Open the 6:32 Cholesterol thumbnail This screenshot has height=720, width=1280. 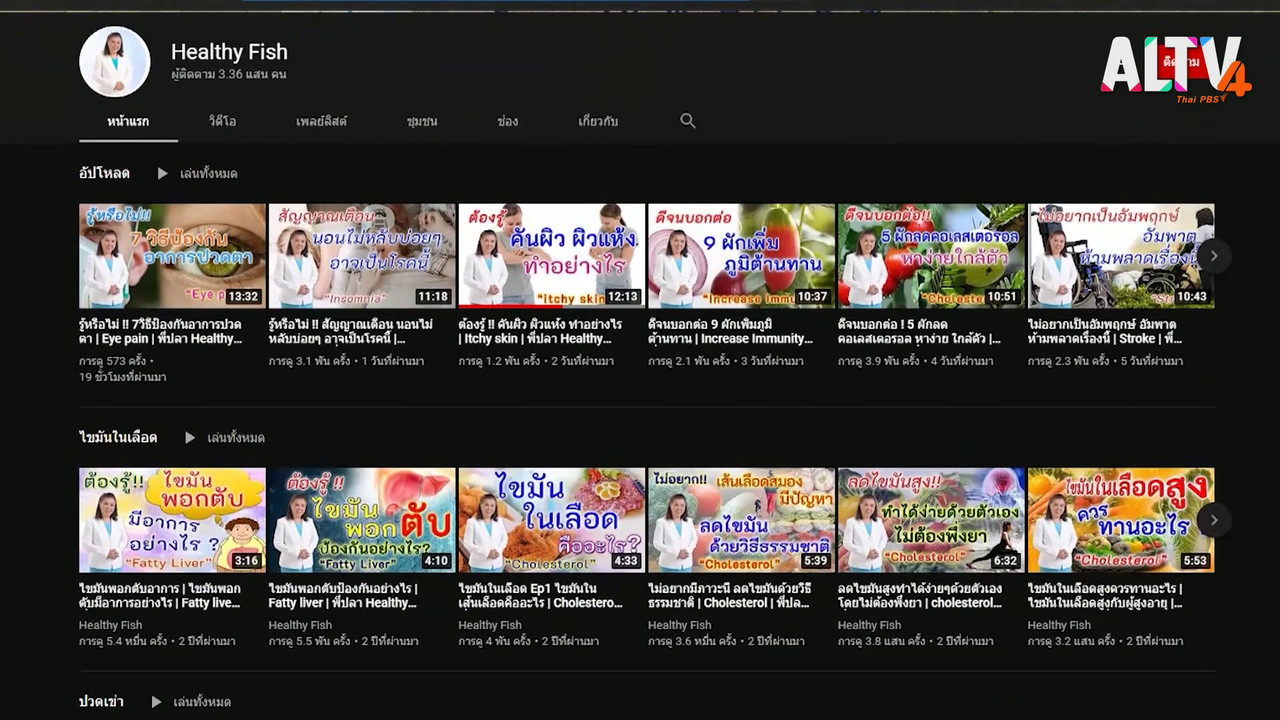pos(931,520)
